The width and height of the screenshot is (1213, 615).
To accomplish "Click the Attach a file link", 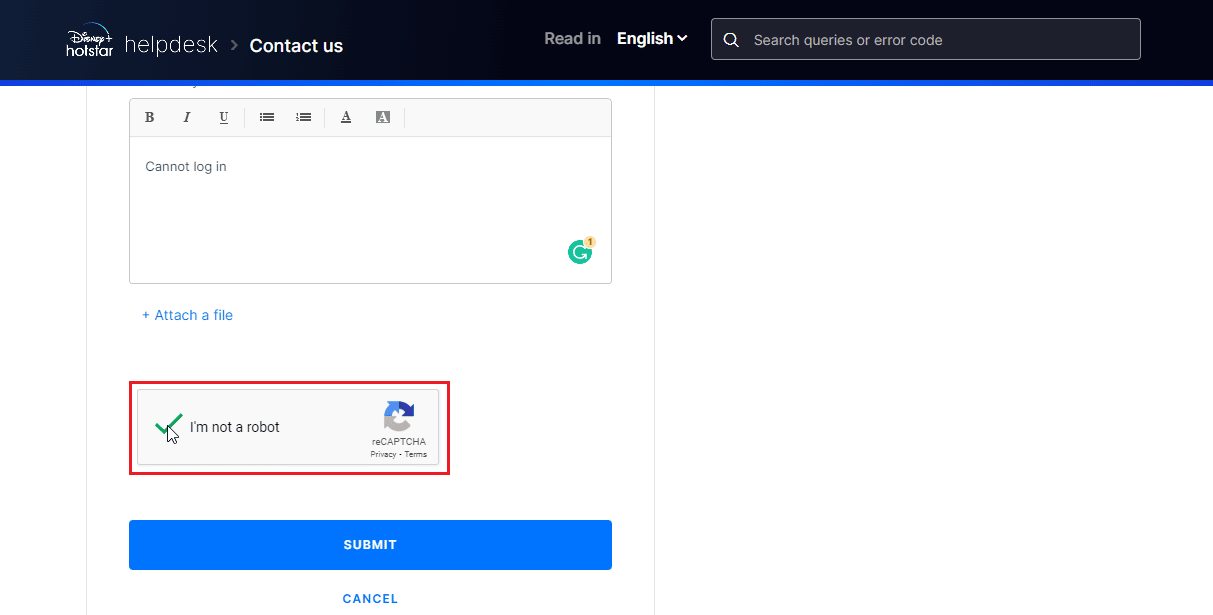I will click(x=187, y=315).
